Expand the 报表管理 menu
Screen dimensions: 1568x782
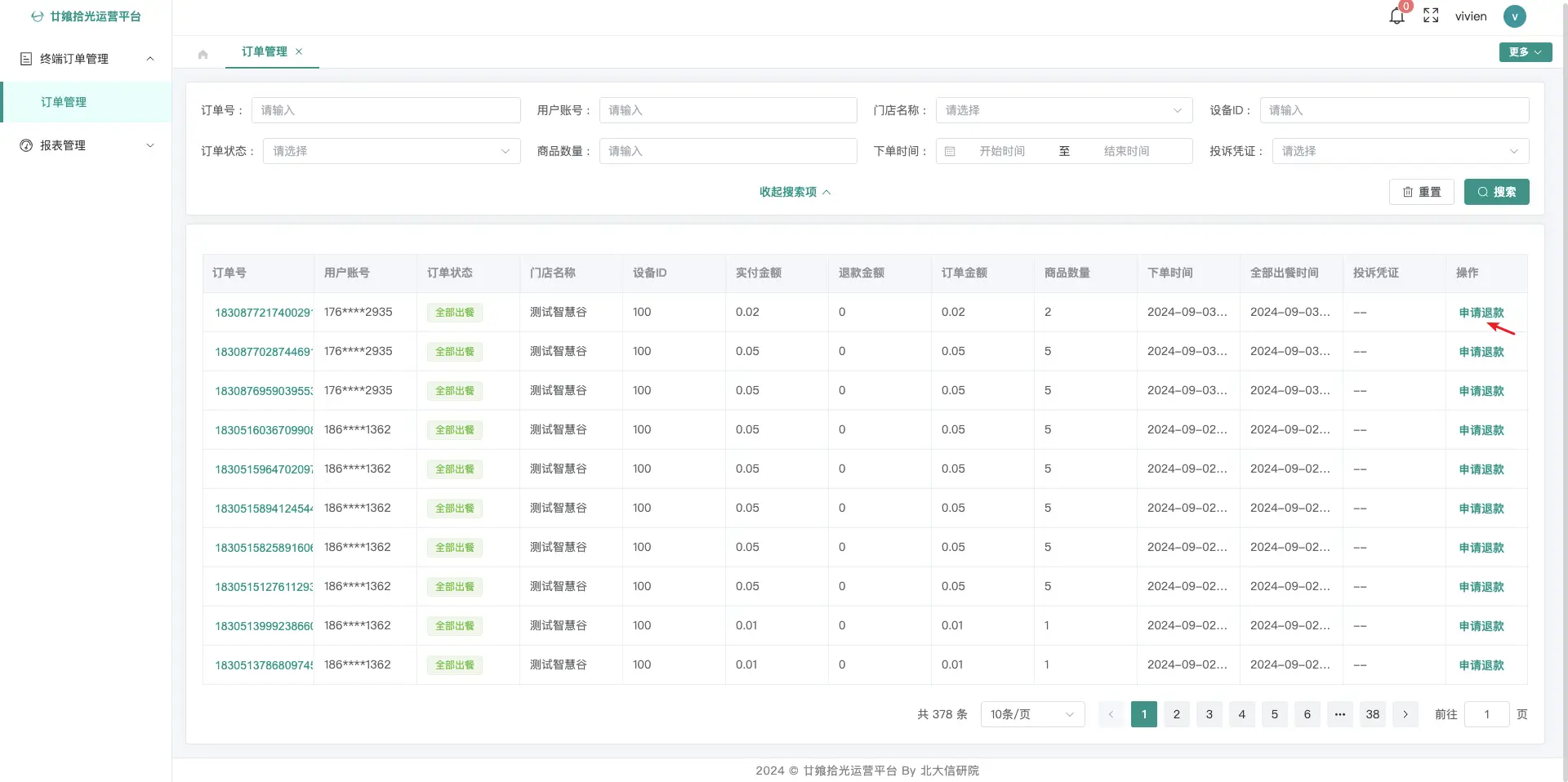pyautogui.click(x=86, y=145)
